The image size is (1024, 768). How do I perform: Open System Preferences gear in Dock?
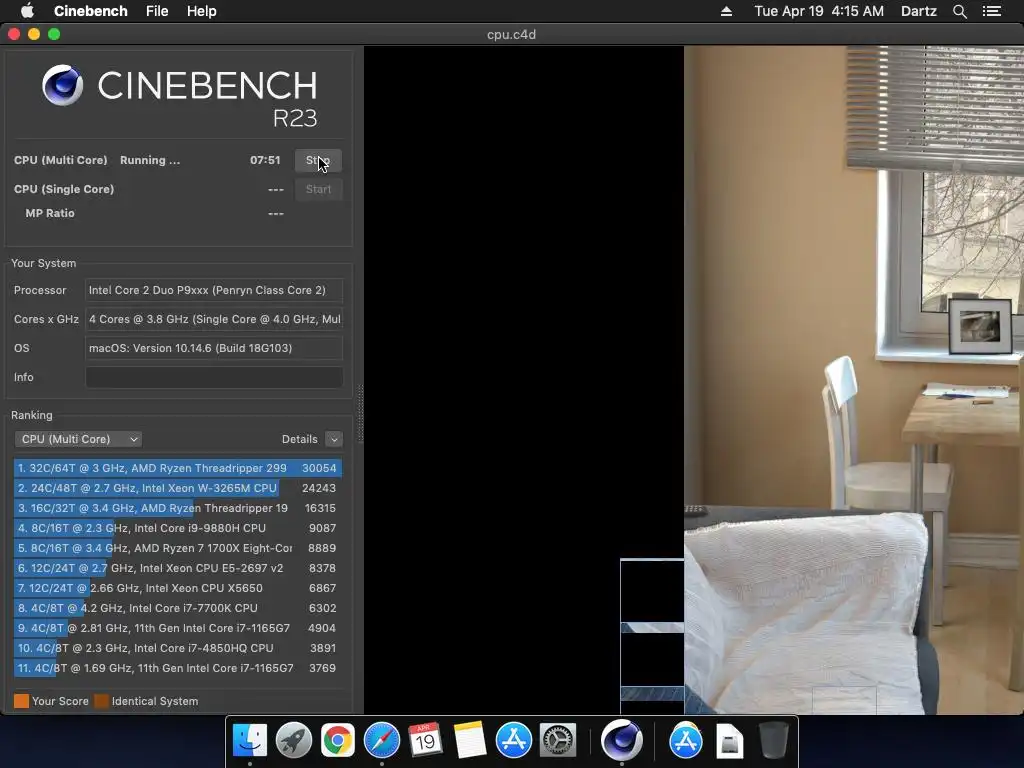pyautogui.click(x=558, y=741)
